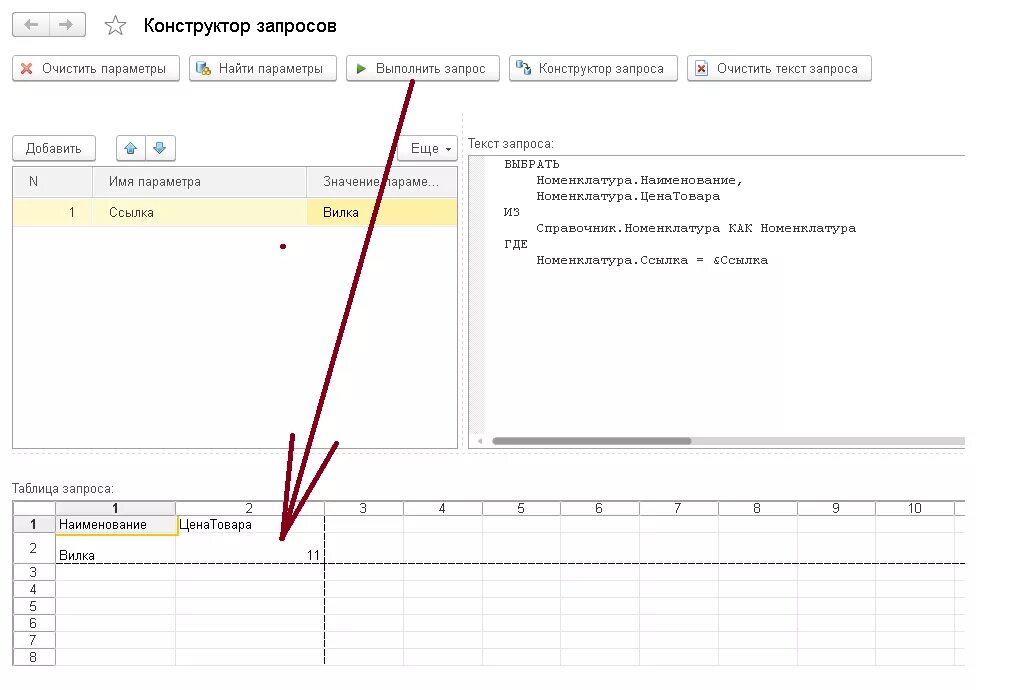Select spreadsheet row header 4

(x=34, y=590)
